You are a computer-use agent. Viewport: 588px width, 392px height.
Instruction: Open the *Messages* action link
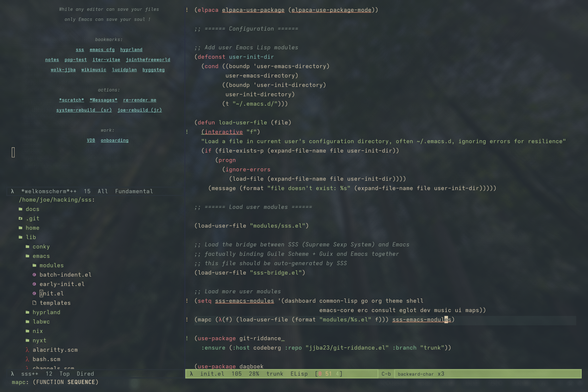pos(104,100)
